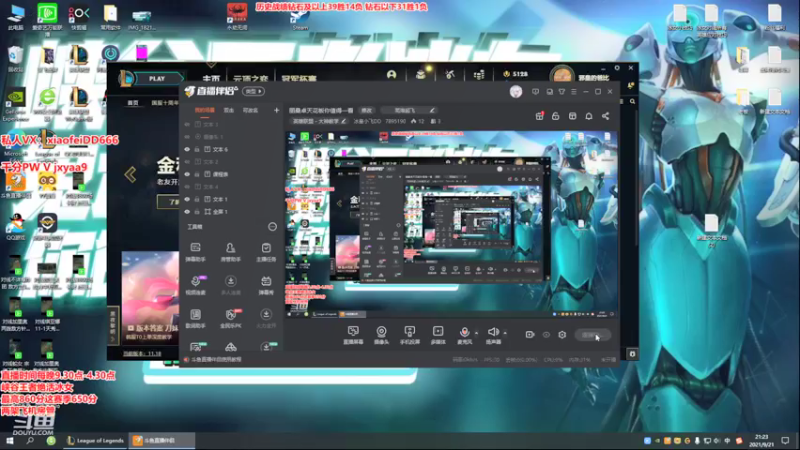Open the 歌词助手 tool
This screenshot has height=450, width=800.
click(x=195, y=318)
